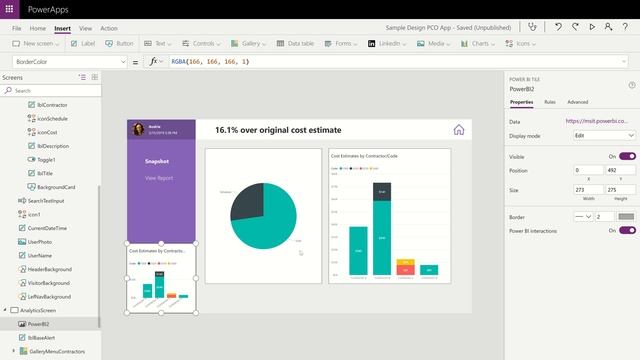Select lblBaseAlert in the tree
The image size is (640, 360).
[x=41, y=338]
